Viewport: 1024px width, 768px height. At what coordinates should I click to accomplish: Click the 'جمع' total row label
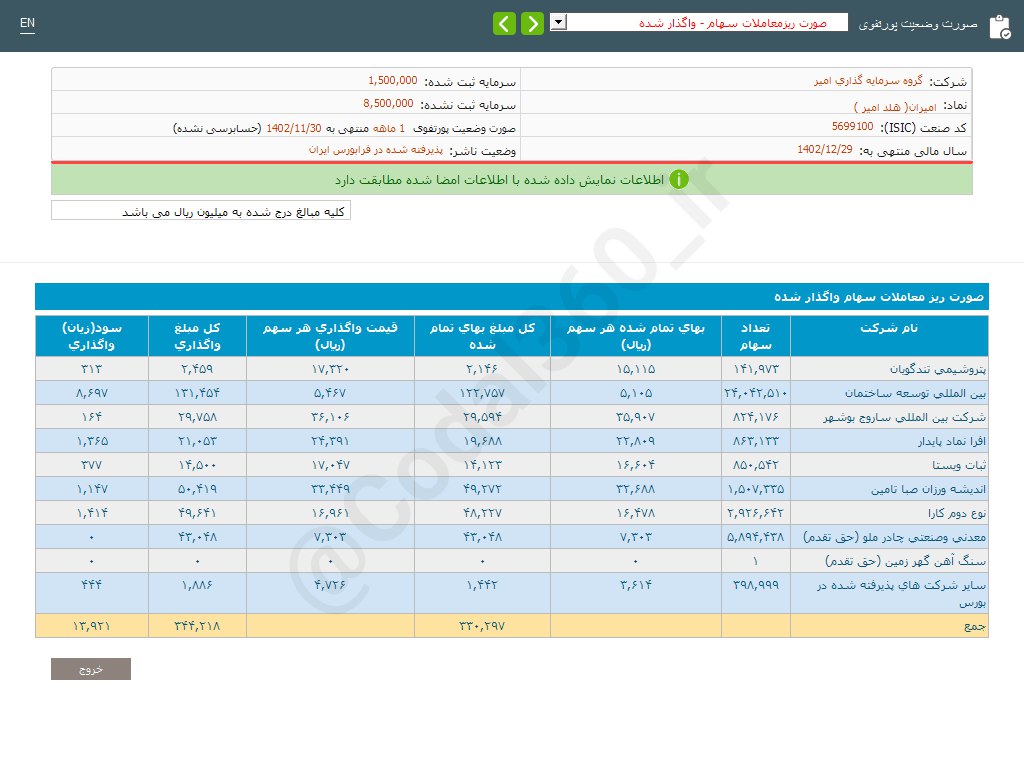974,626
